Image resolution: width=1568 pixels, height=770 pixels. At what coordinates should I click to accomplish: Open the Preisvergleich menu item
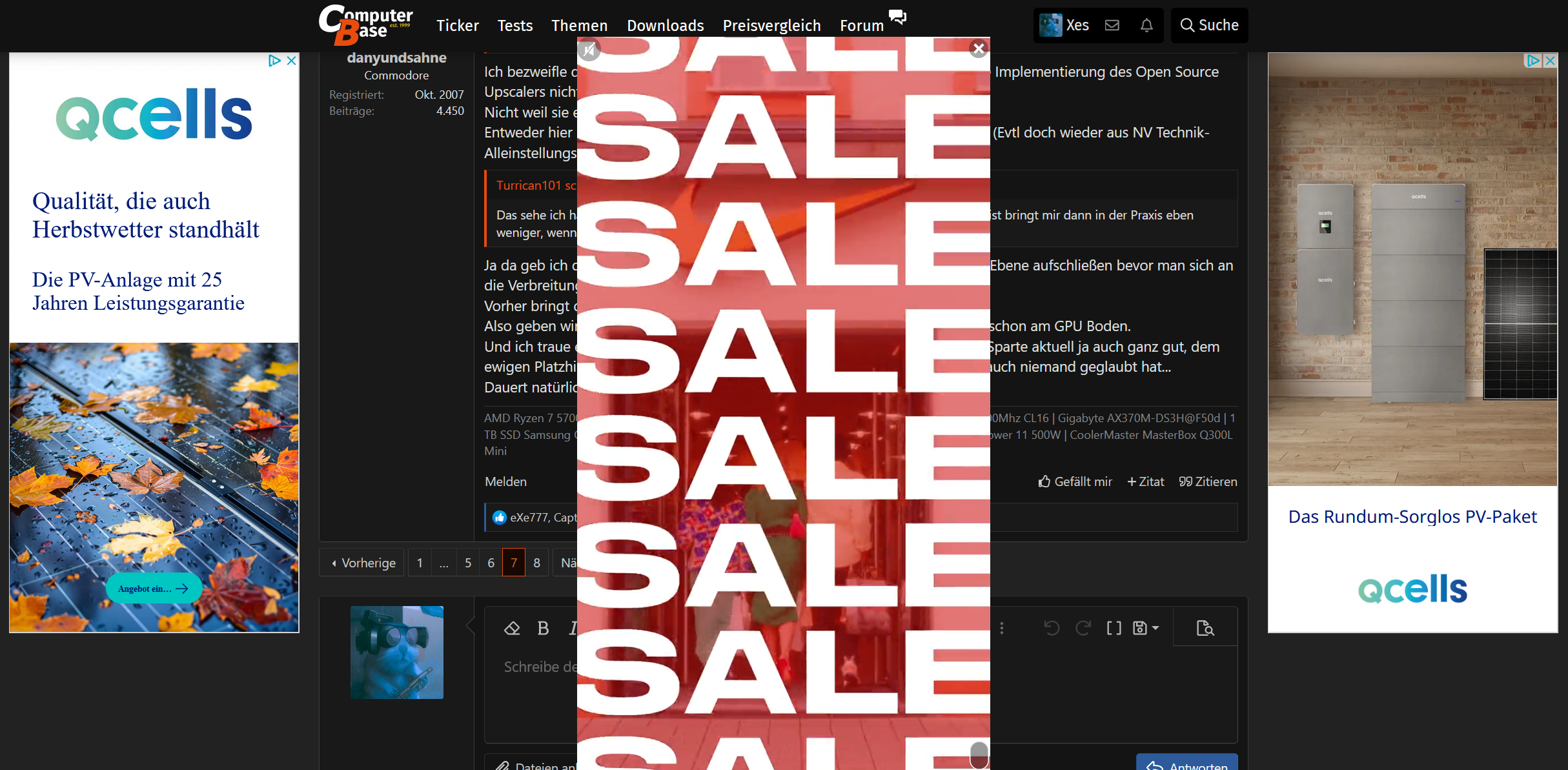pos(771,25)
